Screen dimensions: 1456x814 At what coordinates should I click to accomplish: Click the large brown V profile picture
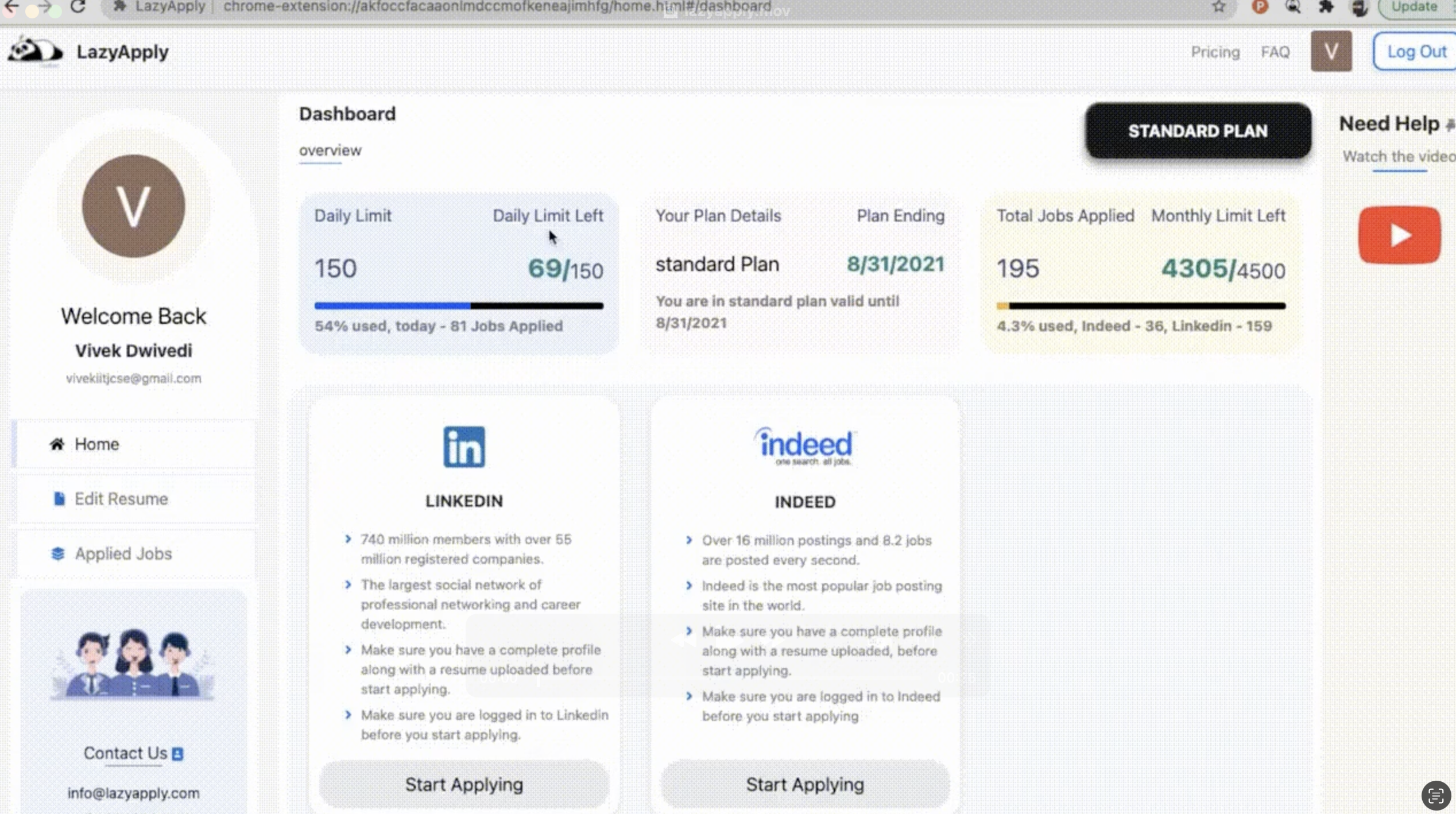coord(134,206)
